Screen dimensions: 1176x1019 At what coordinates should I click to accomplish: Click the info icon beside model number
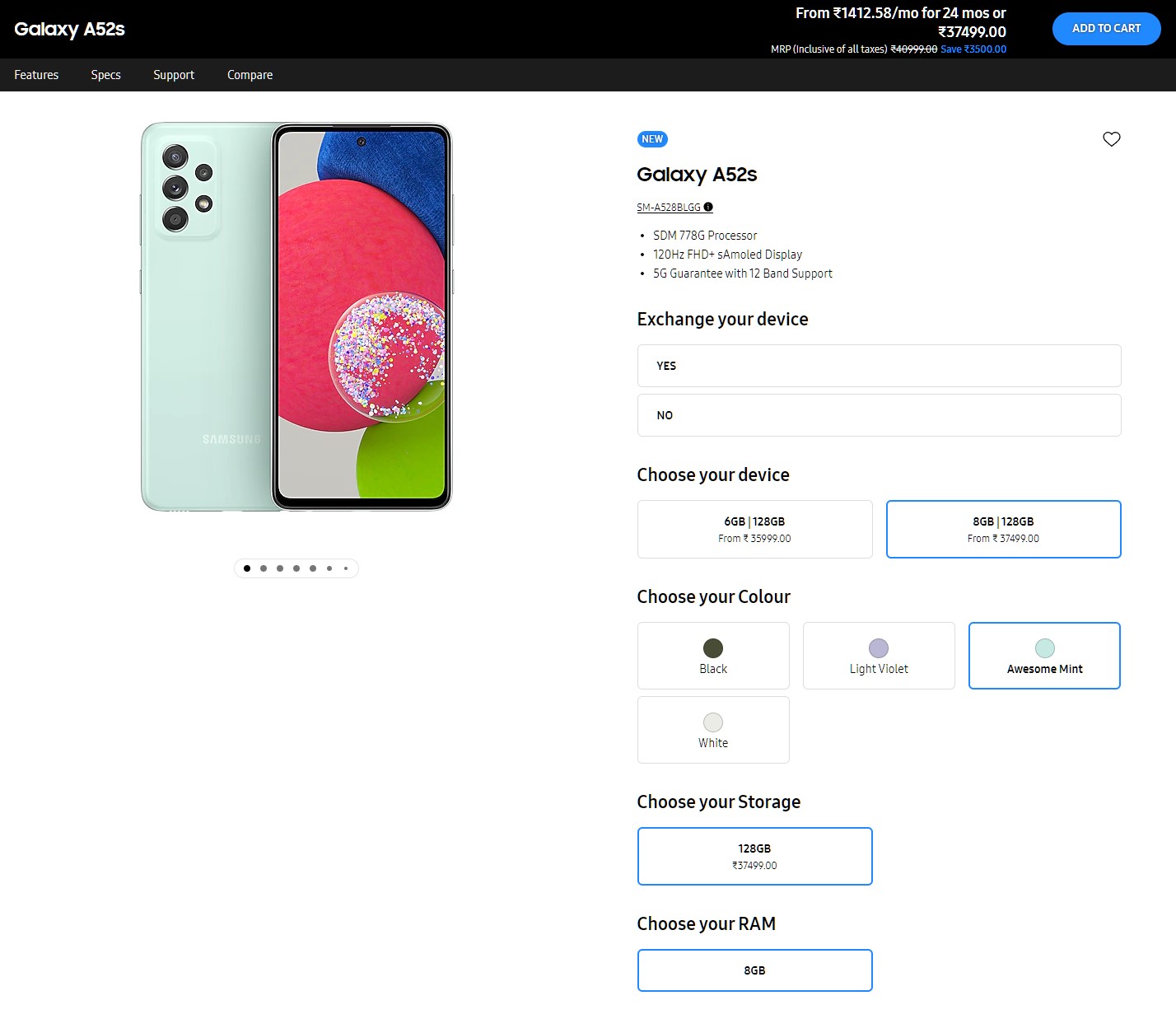[708, 207]
